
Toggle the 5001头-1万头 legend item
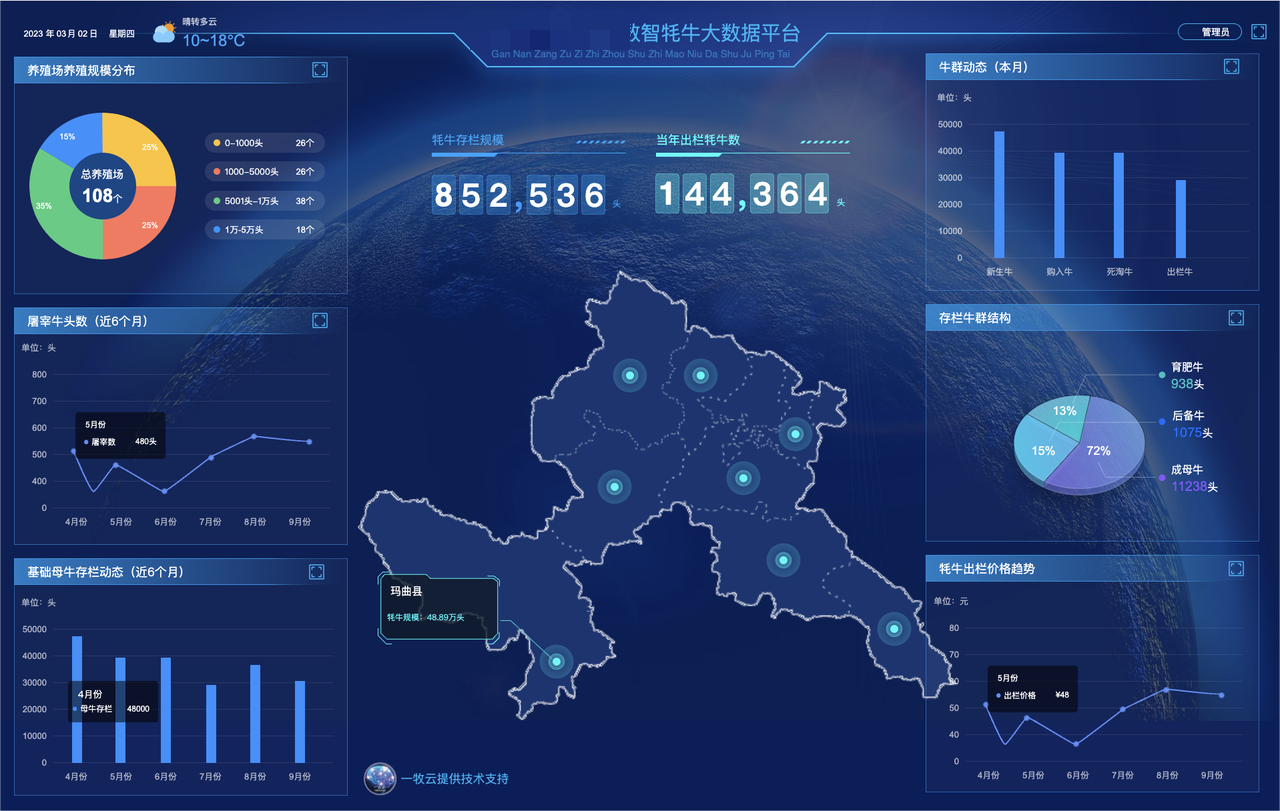point(264,200)
